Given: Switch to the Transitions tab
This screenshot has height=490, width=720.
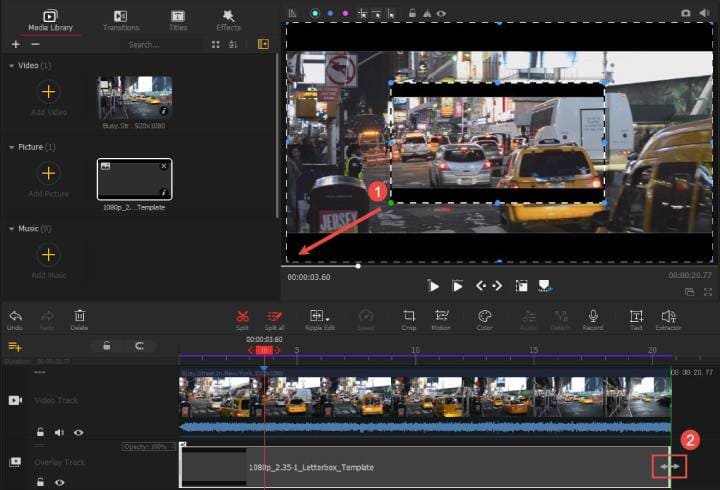Looking at the screenshot, I should pyautogui.click(x=120, y=20).
